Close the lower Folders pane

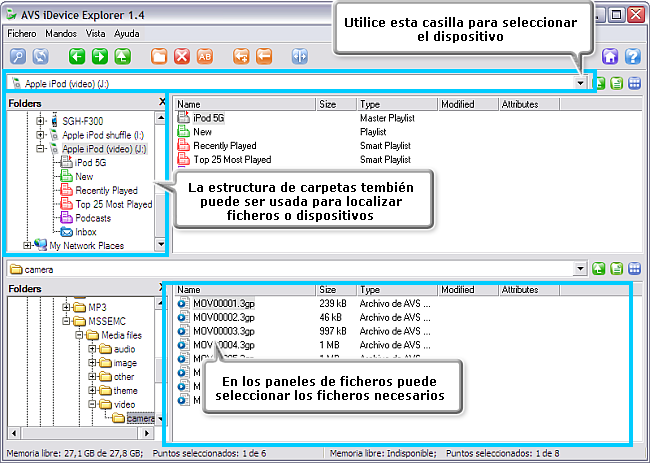162,287
